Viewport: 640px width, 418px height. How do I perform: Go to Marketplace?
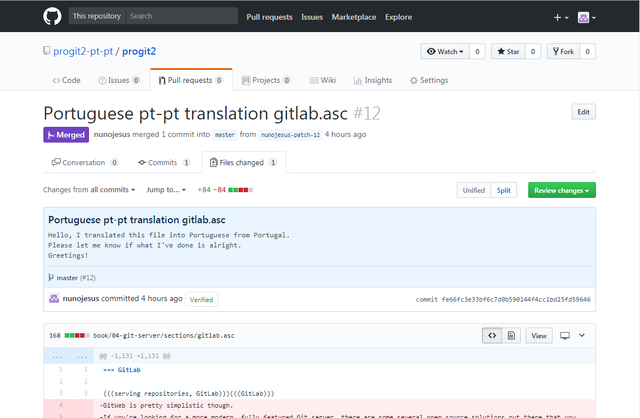coord(354,17)
